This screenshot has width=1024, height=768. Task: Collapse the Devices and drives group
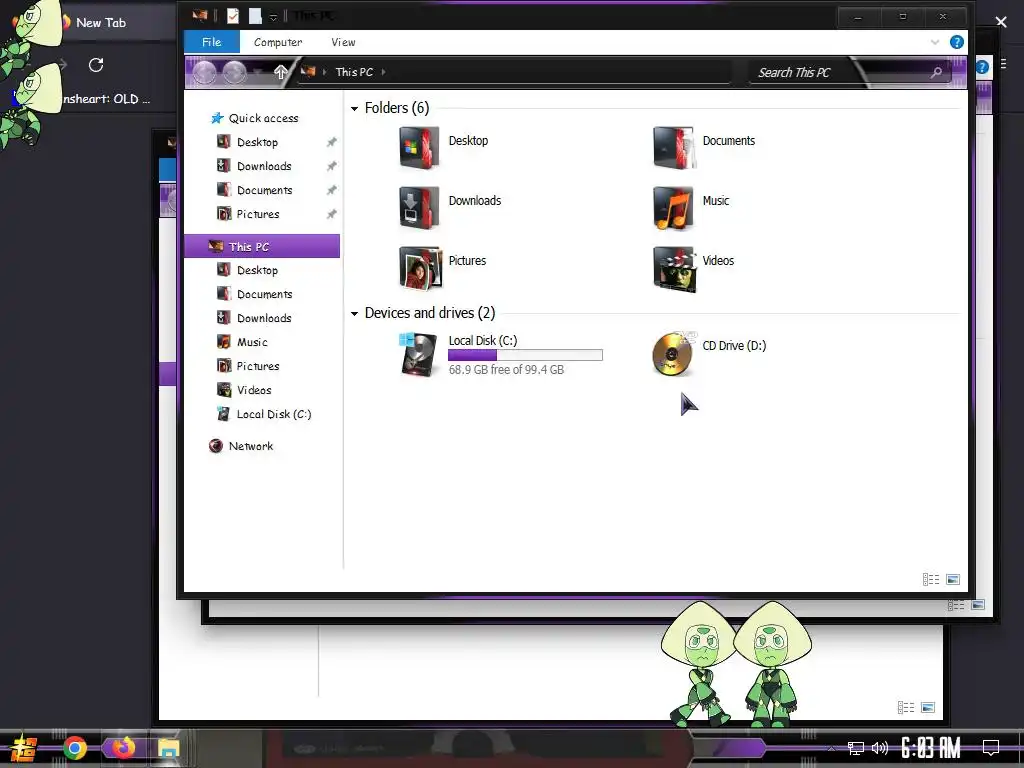pyautogui.click(x=354, y=314)
